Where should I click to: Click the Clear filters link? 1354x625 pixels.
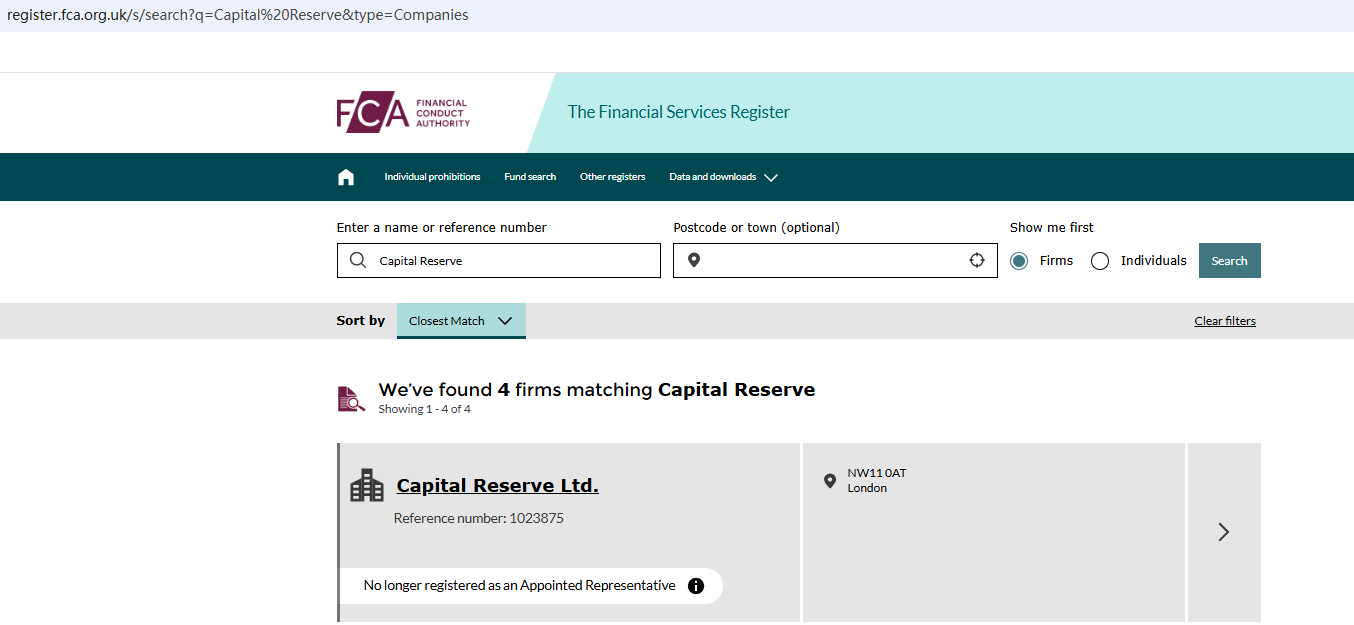pos(1225,321)
